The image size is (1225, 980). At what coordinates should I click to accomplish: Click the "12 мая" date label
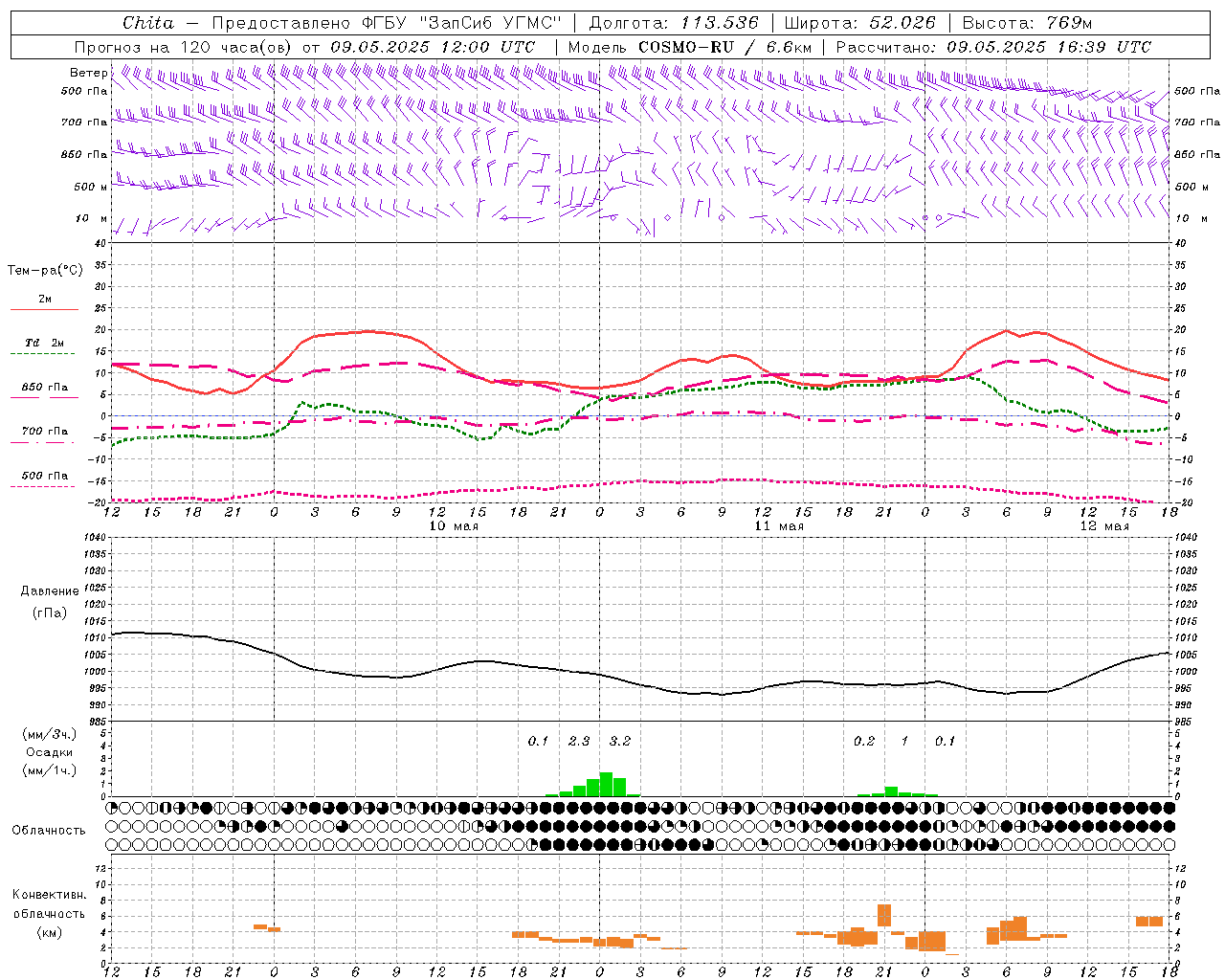click(1104, 526)
